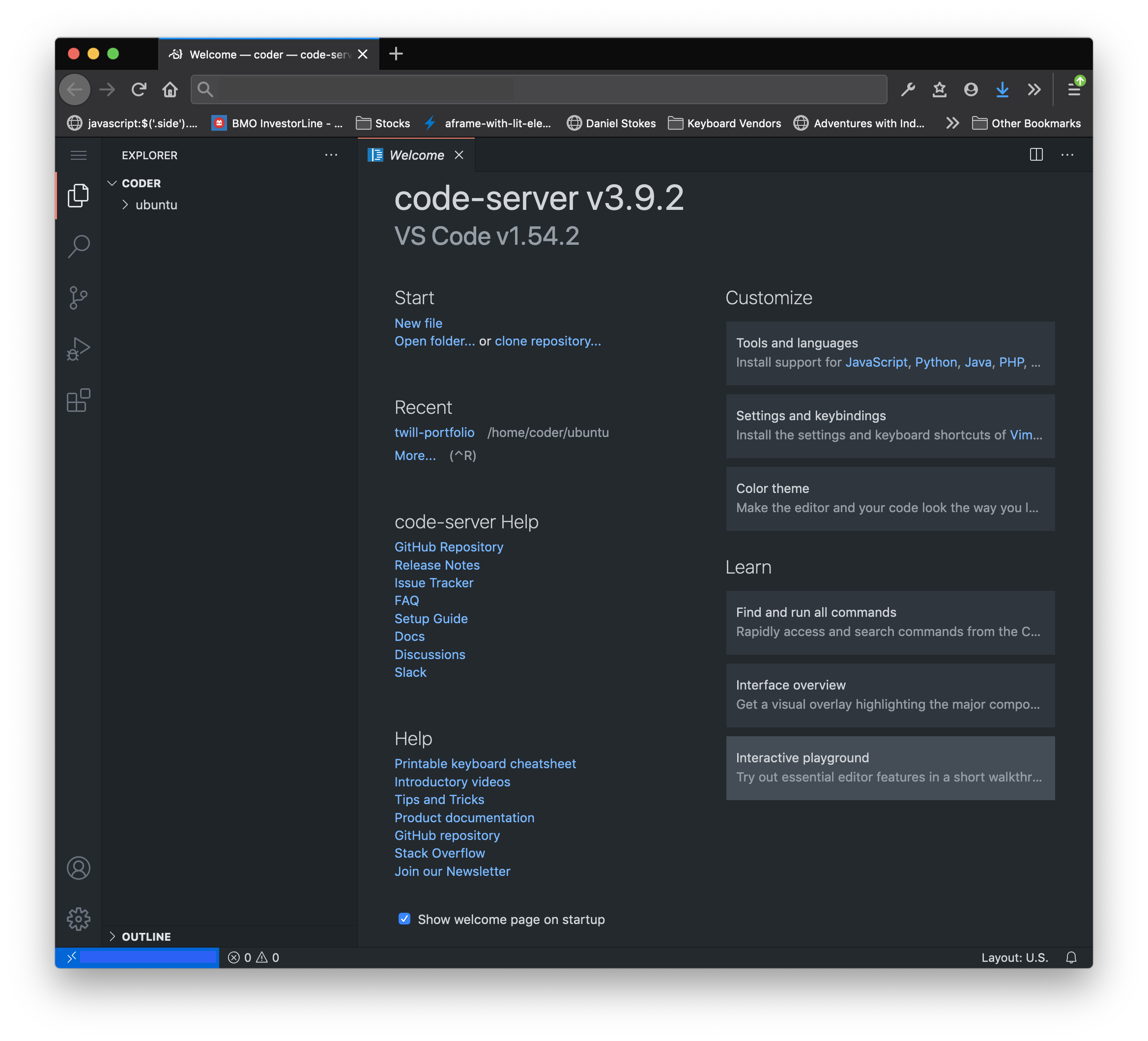Open the Search view in activity bar
This screenshot has width=1148, height=1041.
pos(79,246)
